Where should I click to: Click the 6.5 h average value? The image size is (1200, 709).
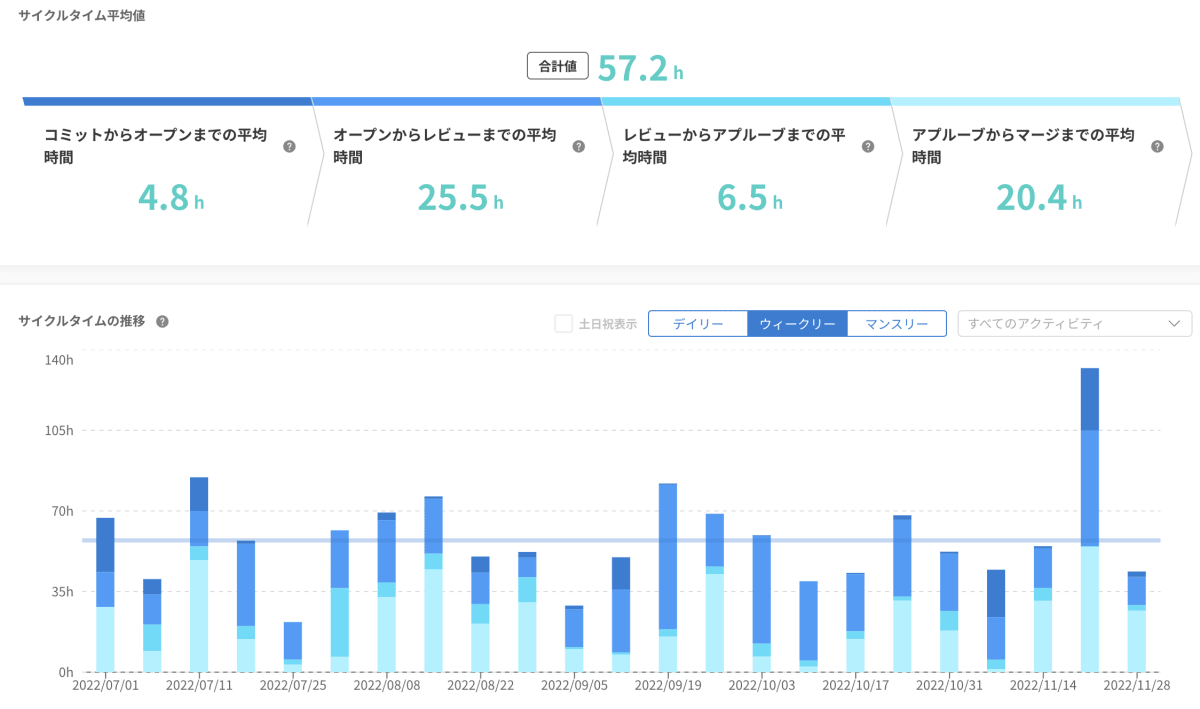750,198
